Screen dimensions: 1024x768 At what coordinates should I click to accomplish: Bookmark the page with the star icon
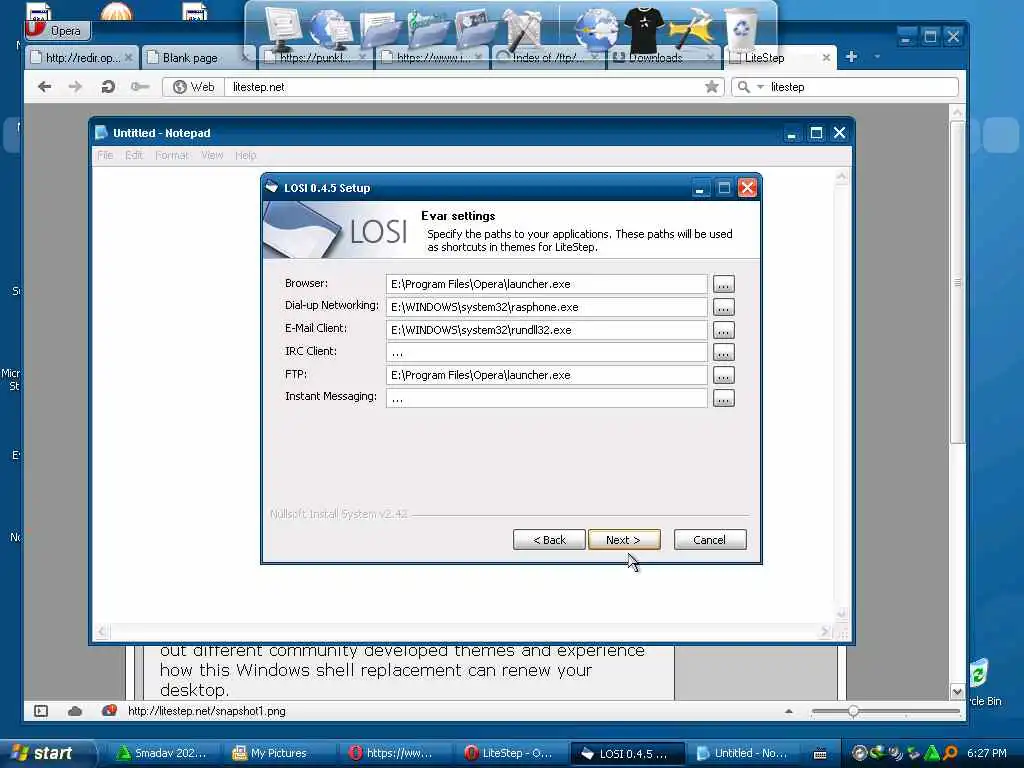[712, 87]
